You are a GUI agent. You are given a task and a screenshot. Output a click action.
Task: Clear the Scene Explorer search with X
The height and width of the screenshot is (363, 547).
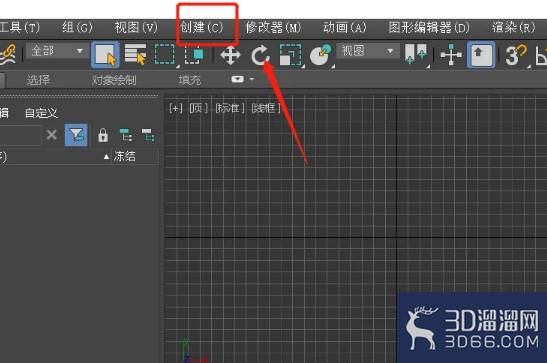pos(52,135)
